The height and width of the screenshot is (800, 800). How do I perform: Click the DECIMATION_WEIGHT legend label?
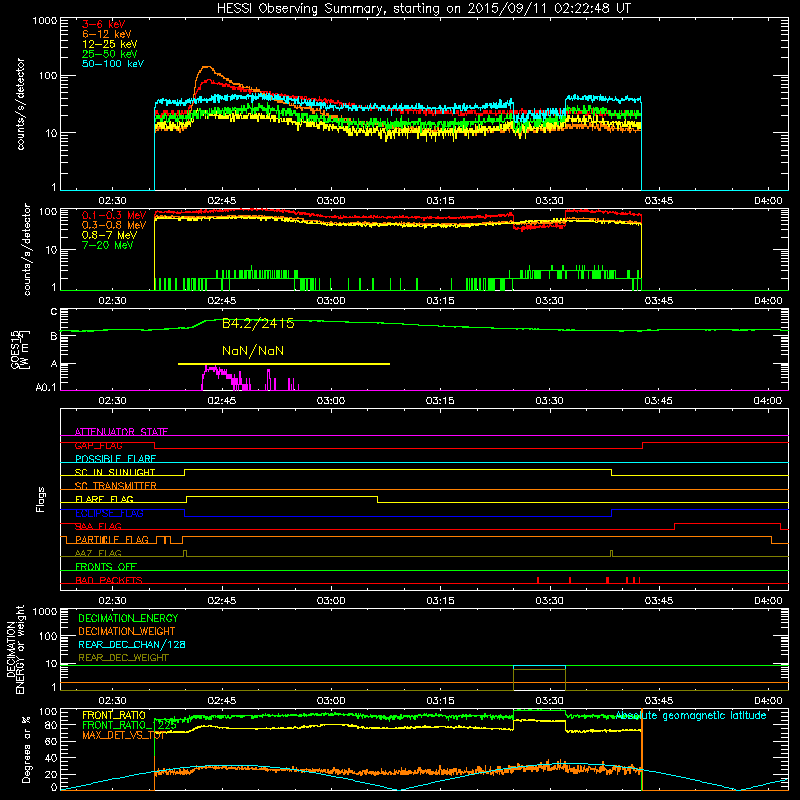127,631
